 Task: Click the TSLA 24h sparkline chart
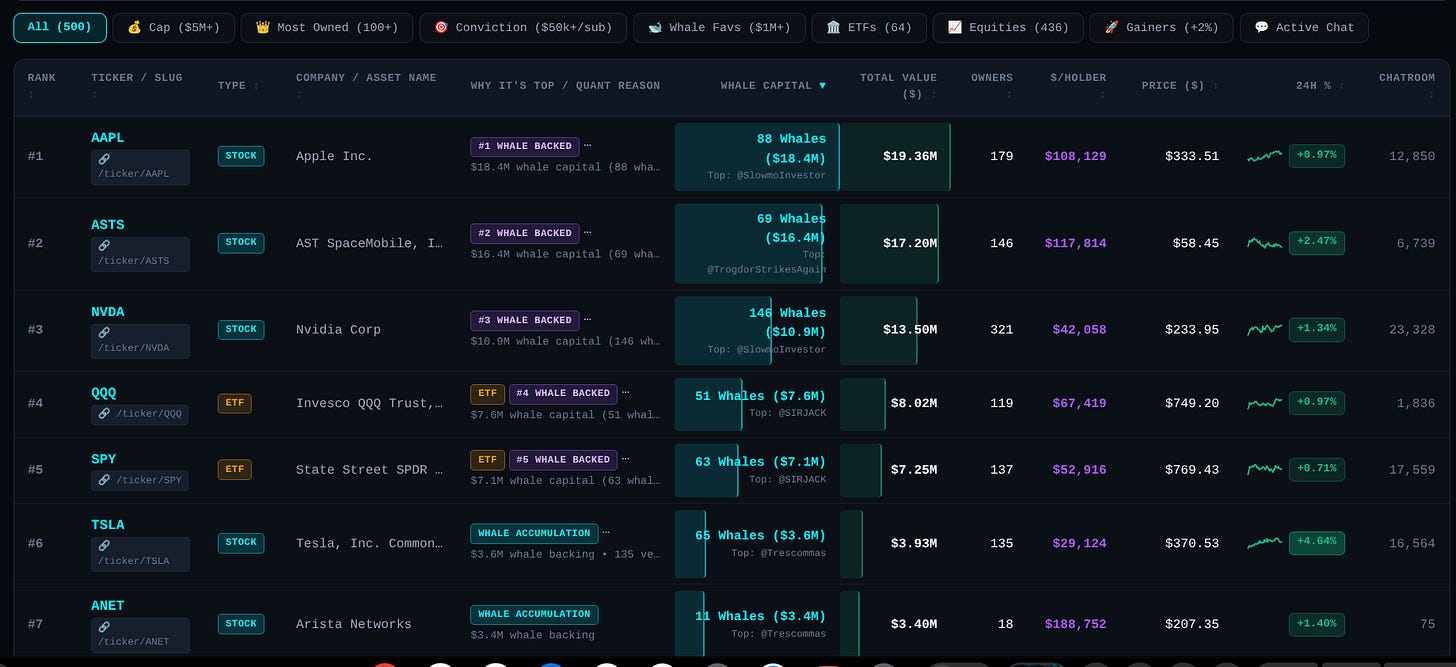1264,543
